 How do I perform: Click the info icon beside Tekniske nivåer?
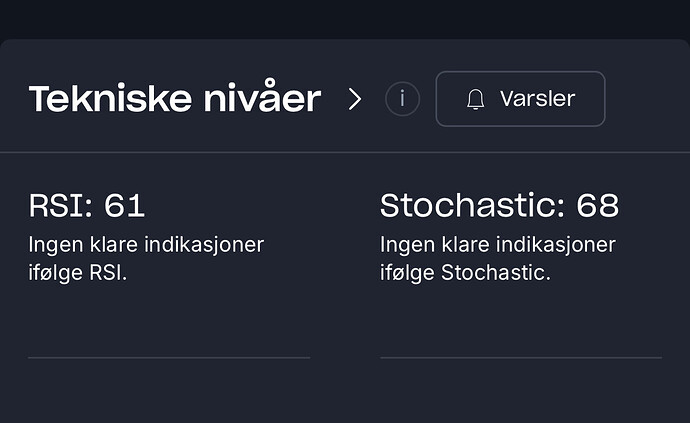tap(402, 99)
